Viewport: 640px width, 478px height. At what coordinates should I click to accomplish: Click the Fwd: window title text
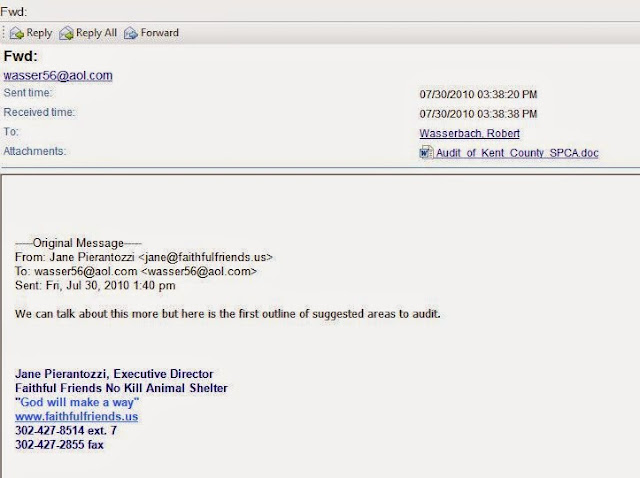[x=13, y=11]
